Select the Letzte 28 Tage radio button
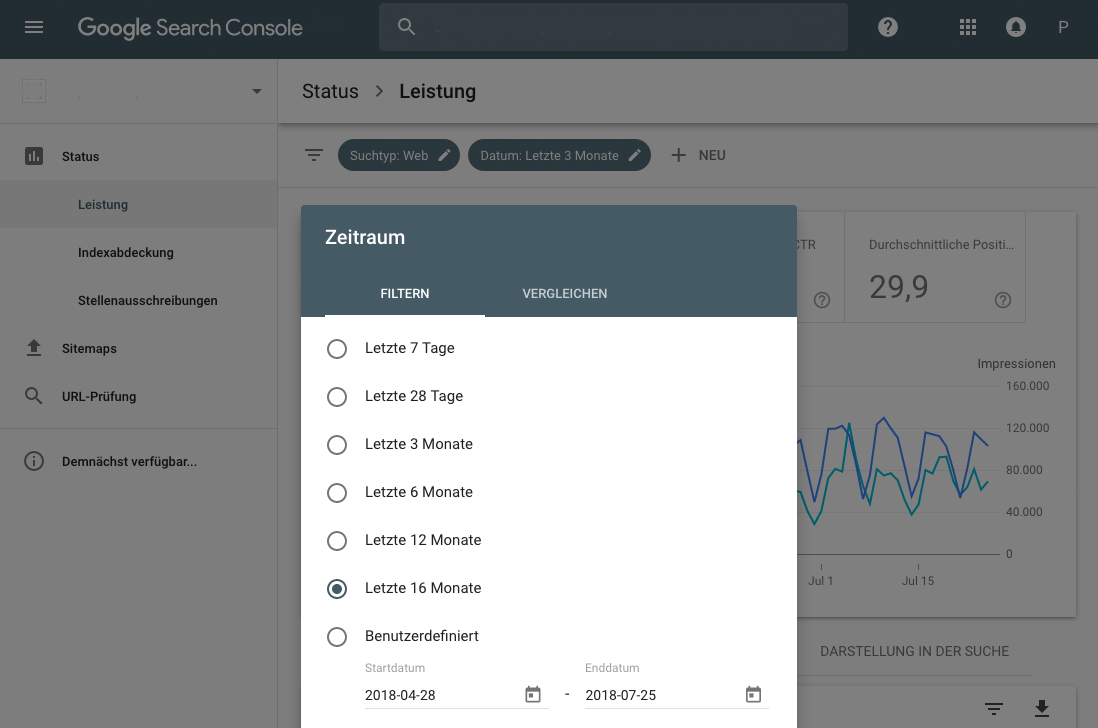 coord(337,397)
